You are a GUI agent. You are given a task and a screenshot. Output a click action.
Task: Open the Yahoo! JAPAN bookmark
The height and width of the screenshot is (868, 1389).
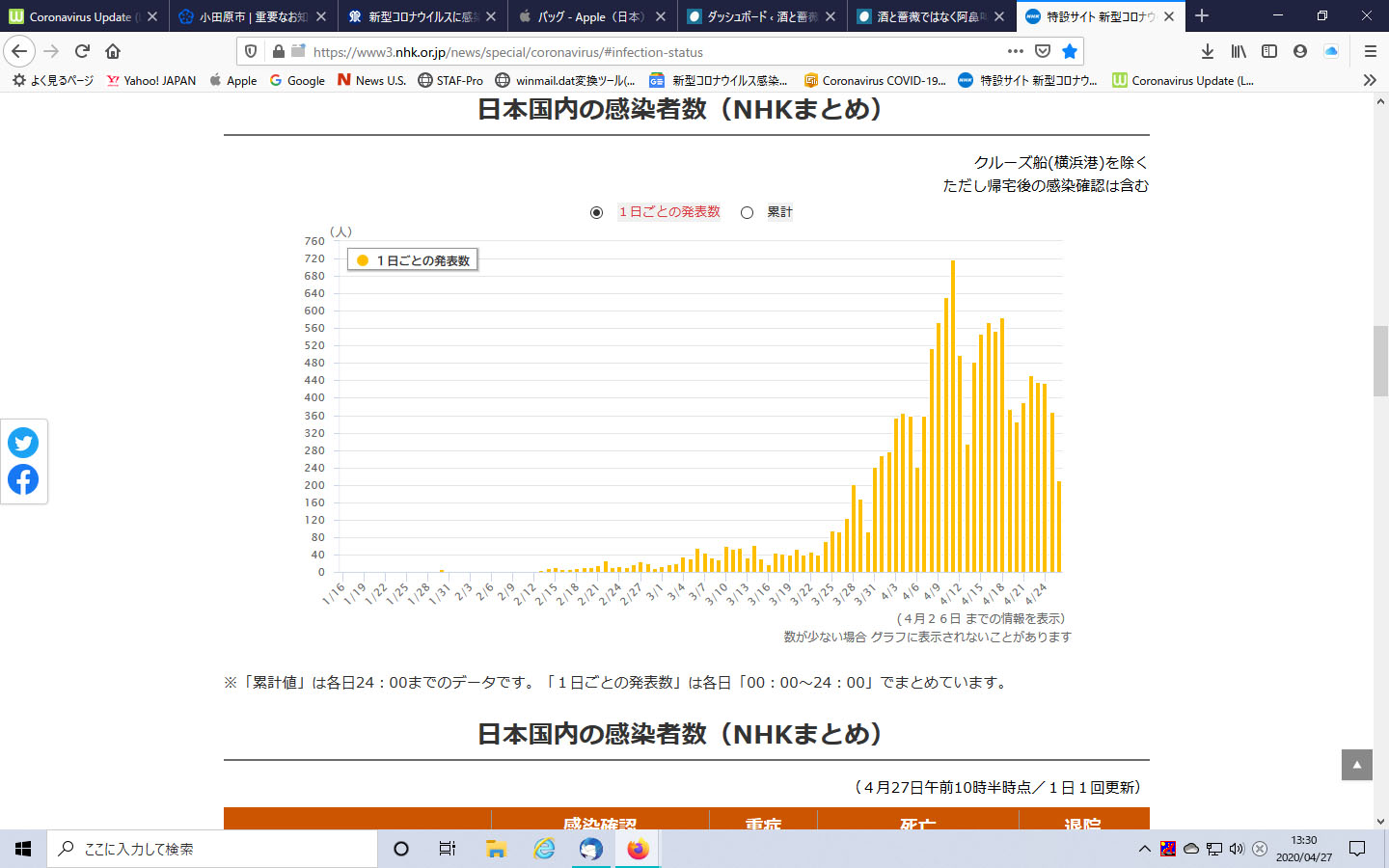[151, 80]
